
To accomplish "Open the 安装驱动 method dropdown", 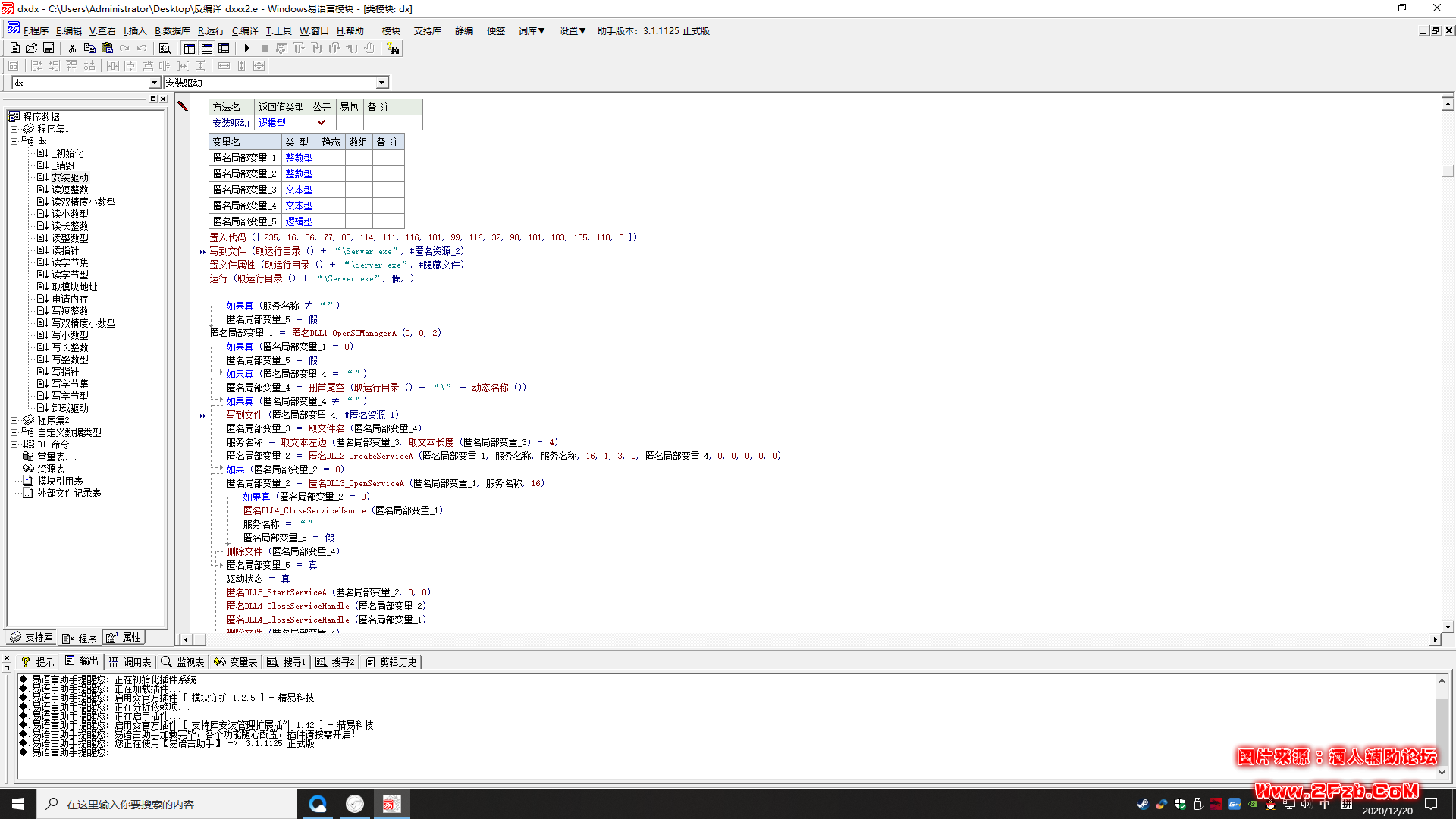I will (x=381, y=83).
